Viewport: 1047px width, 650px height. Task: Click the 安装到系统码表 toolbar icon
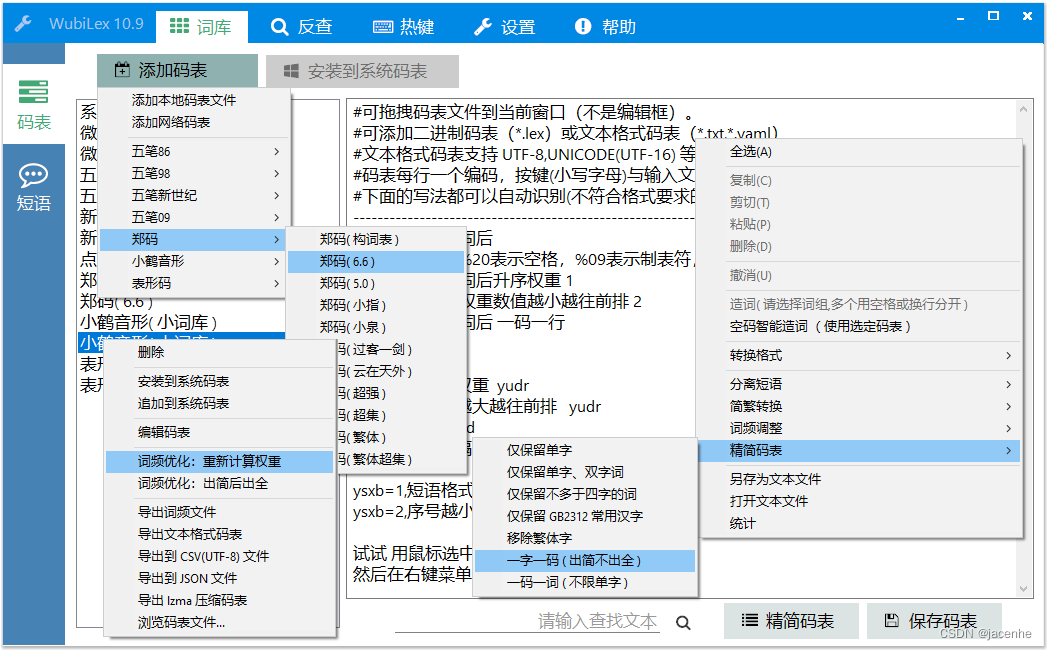[x=290, y=70]
